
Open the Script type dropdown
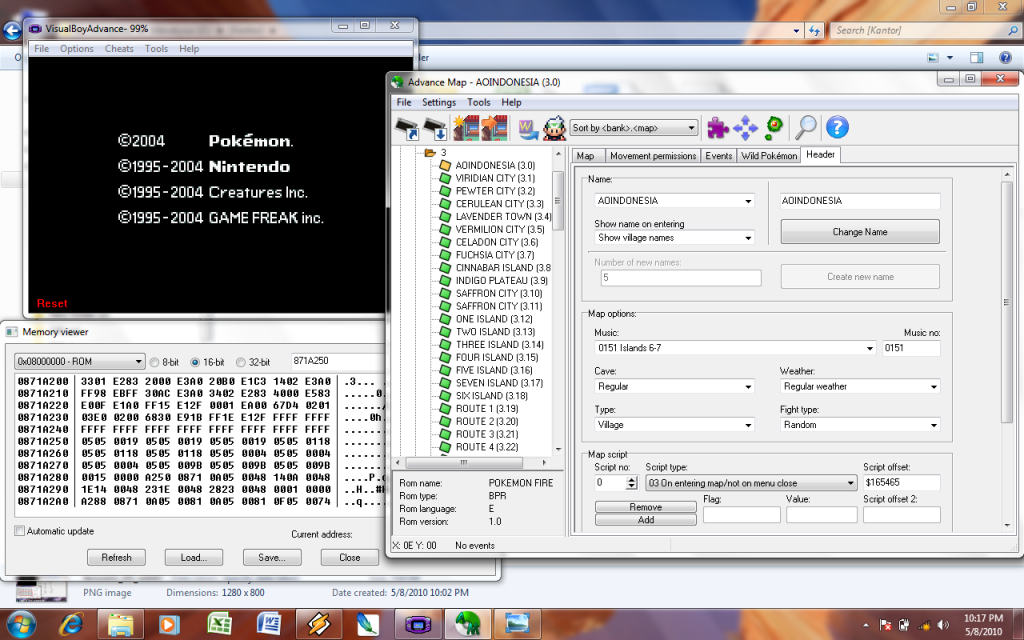(x=751, y=483)
